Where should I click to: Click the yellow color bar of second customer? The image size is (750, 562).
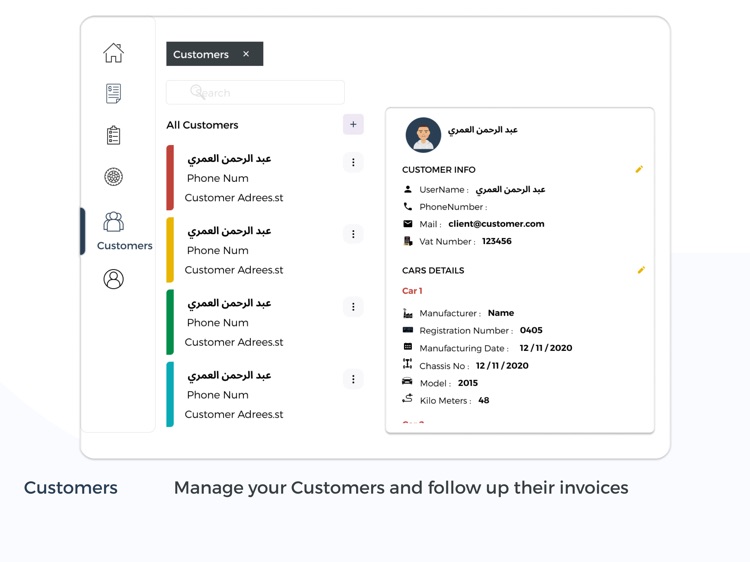170,250
